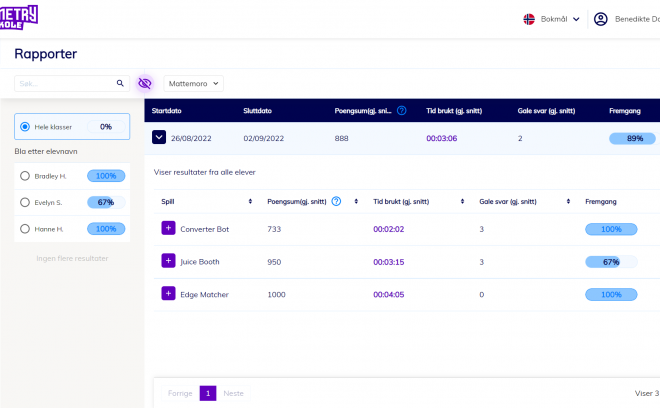Click the Edge Matcher game name
Viewport: 660px width, 408px height.
point(204,294)
